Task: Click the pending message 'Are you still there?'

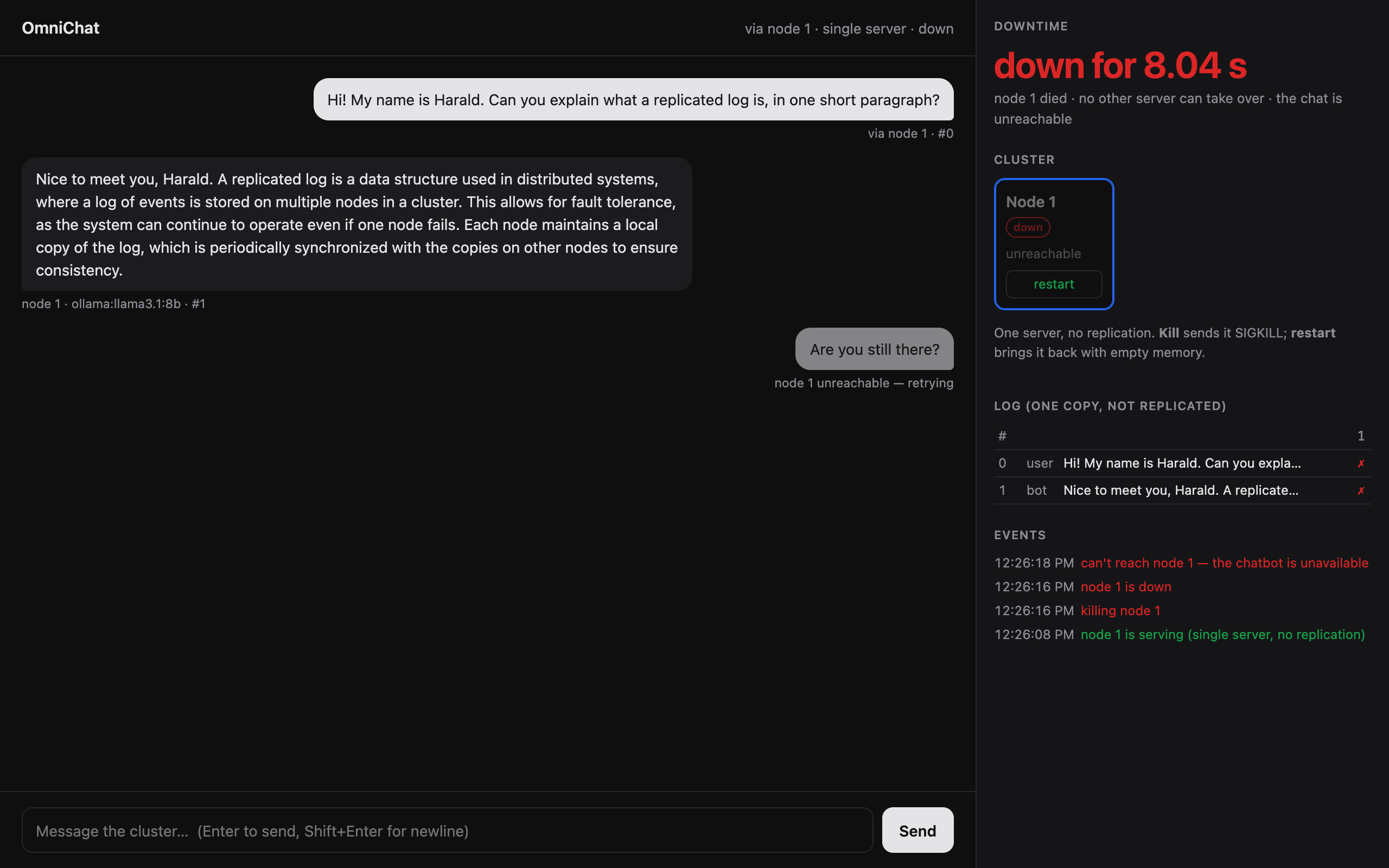Action: click(874, 349)
